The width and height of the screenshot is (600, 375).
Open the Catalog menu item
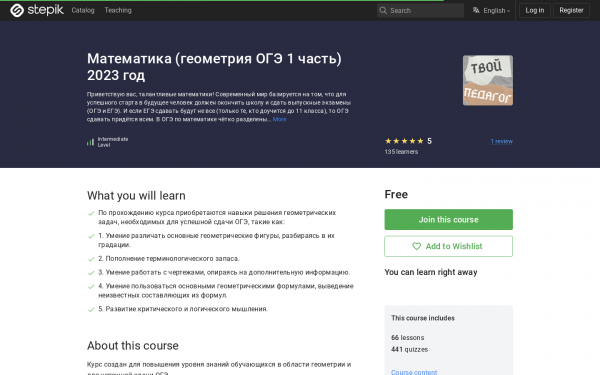click(83, 10)
